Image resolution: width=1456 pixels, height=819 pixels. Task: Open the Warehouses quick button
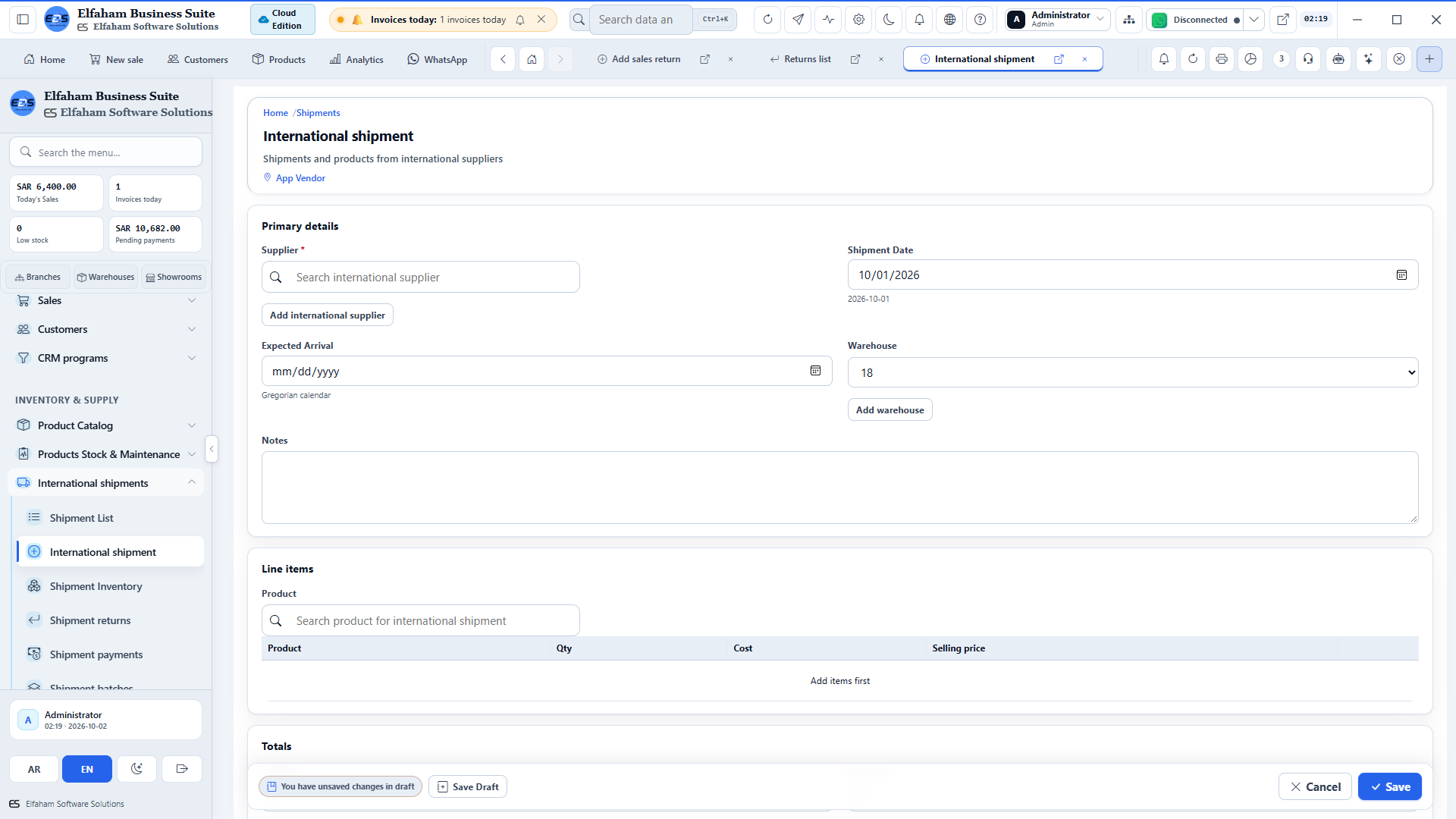tap(105, 278)
